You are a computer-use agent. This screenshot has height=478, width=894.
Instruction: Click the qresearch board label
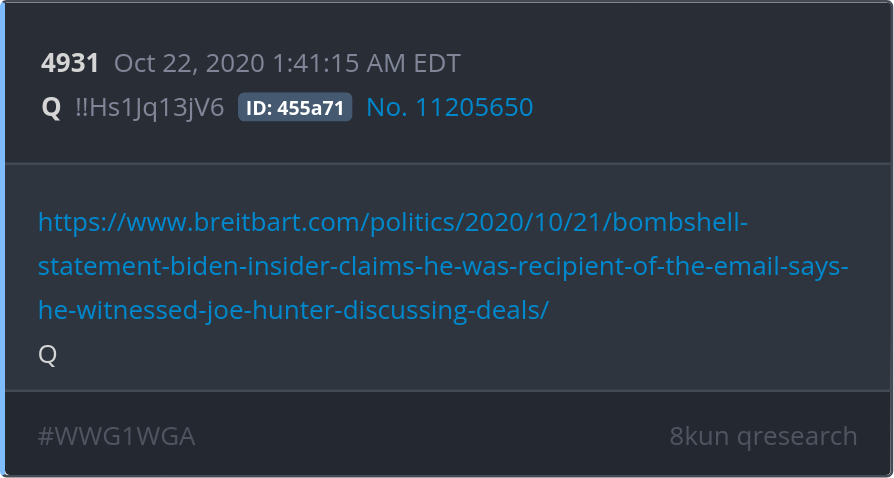pyautogui.click(x=797, y=437)
